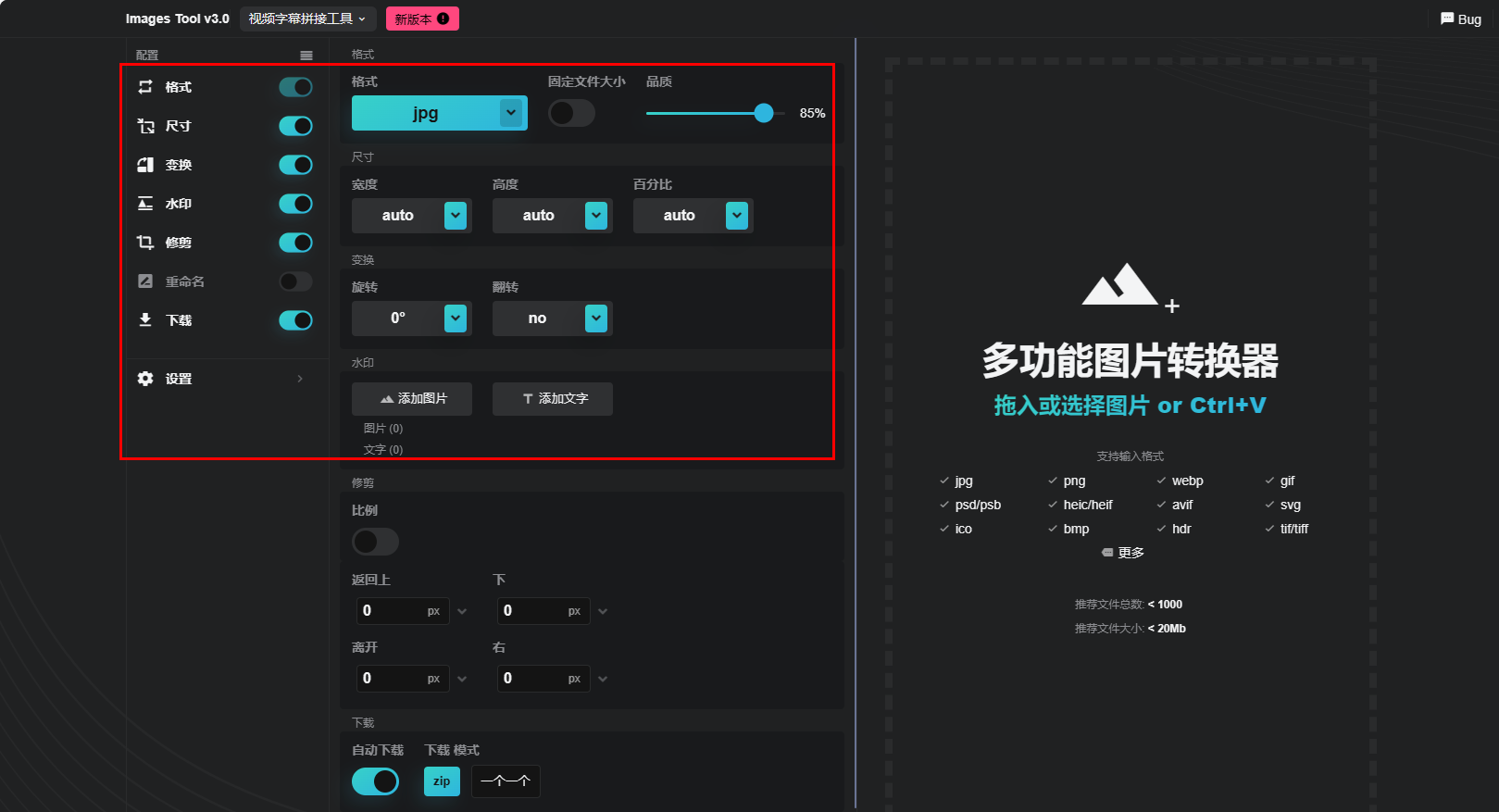1499x812 pixels.
Task: Click the 变换 transform icon in sidebar
Action: (x=145, y=165)
